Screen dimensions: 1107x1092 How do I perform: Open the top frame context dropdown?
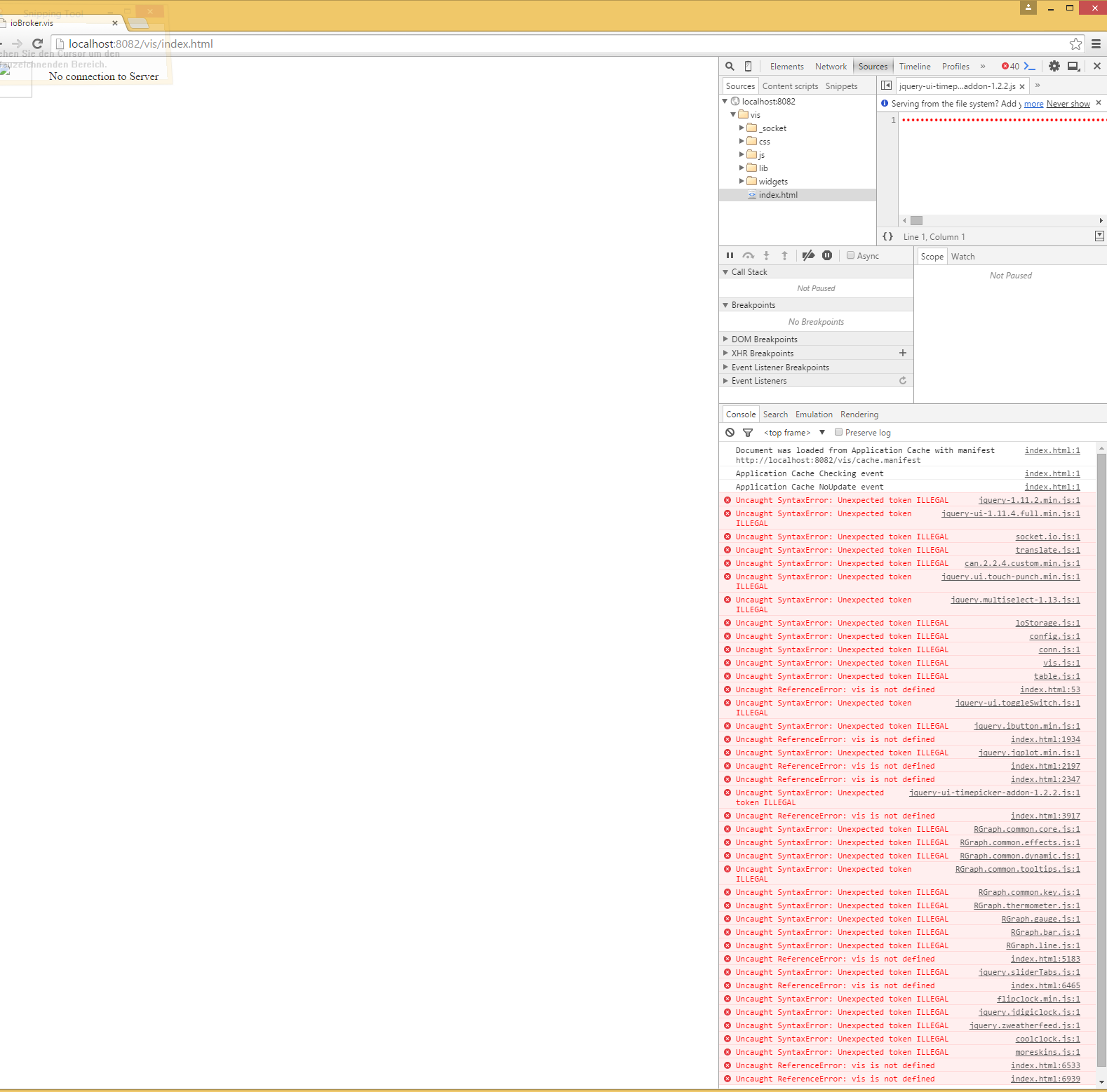[x=794, y=433]
